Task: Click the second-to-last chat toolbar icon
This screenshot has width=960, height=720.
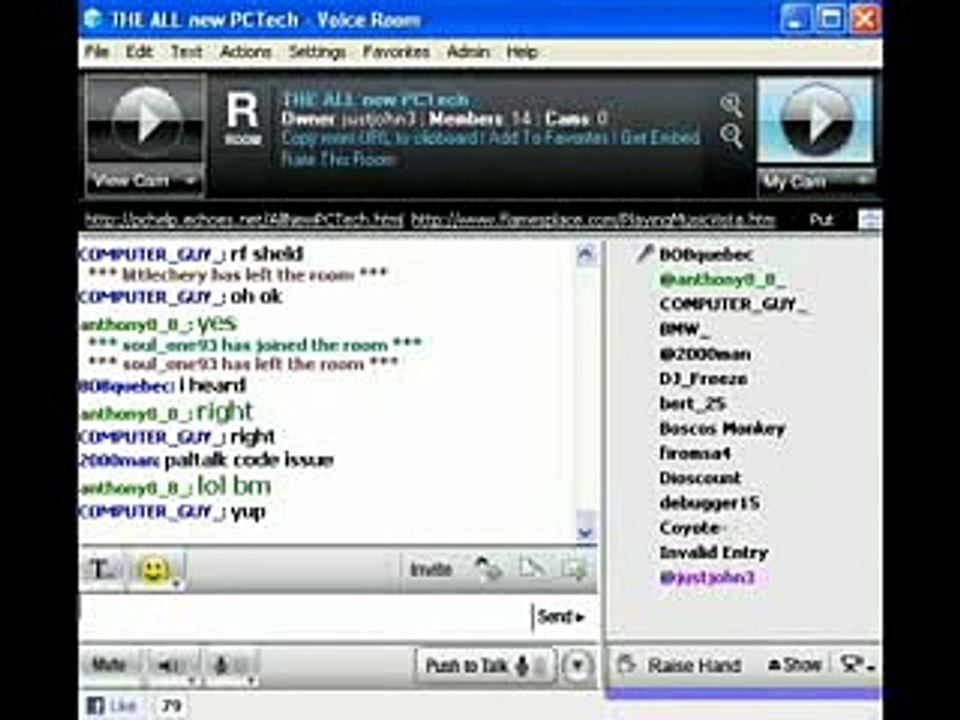Action: coord(531,569)
